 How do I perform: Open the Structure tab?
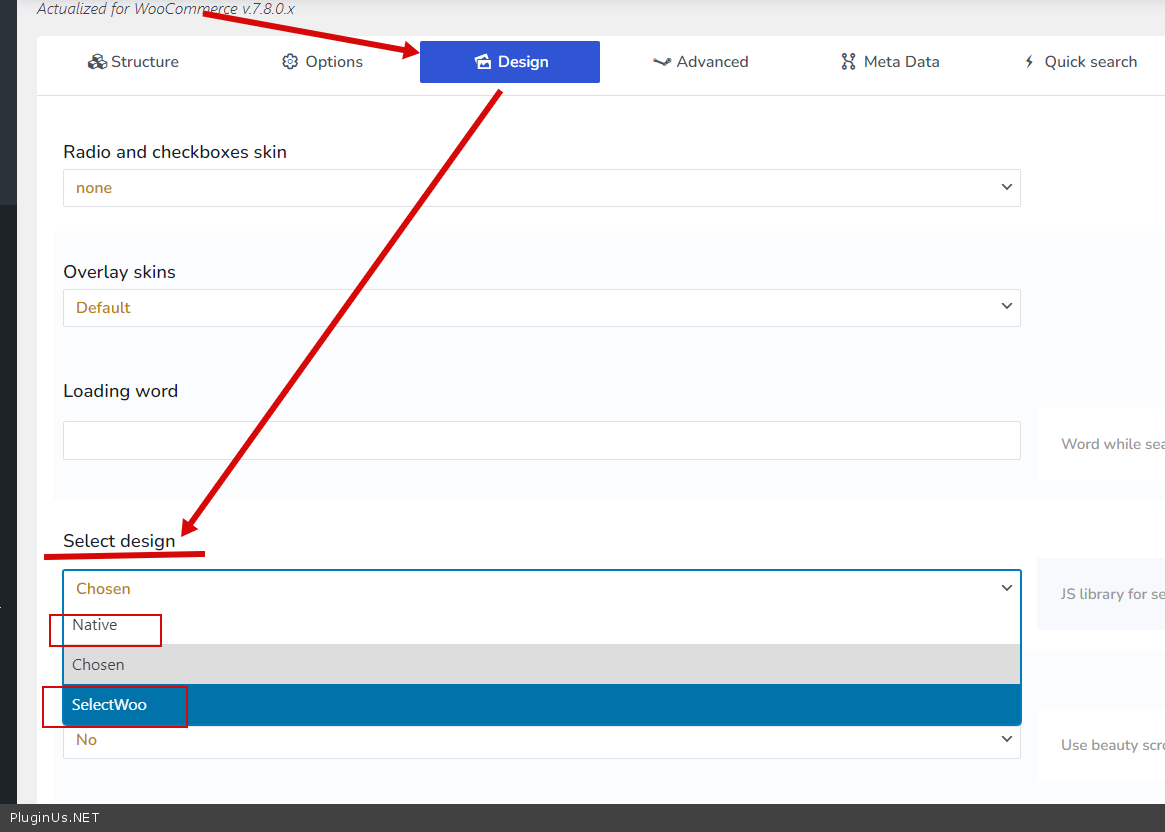click(133, 62)
